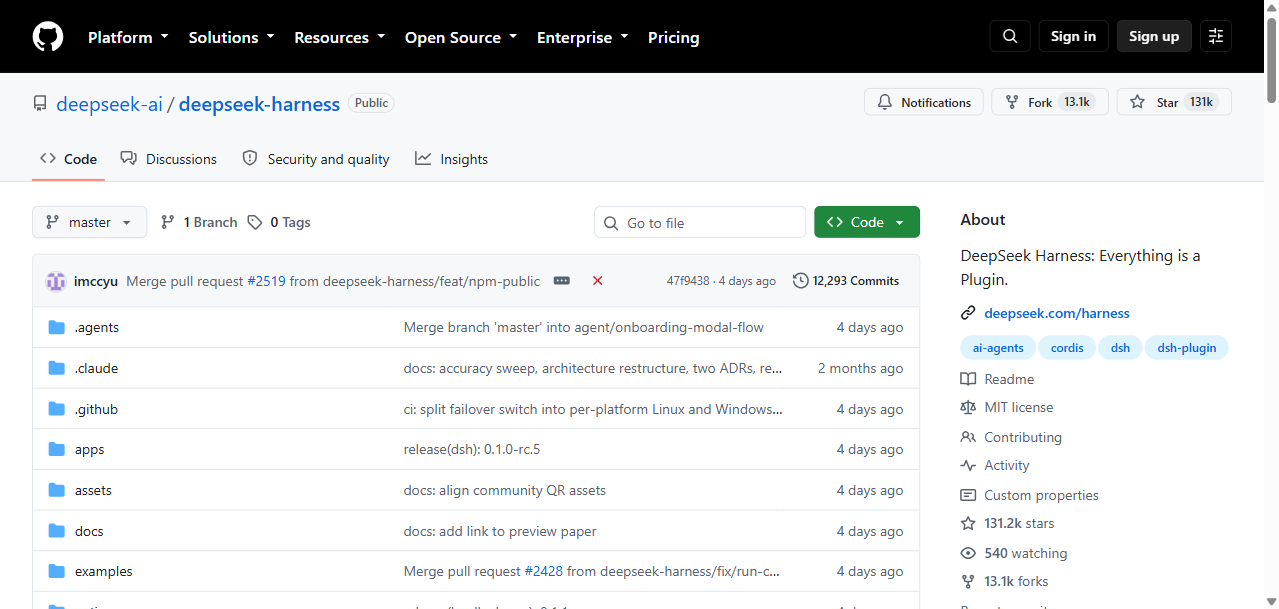
Task: Open 'docs: align community QR assets' commit
Action: [505, 491]
